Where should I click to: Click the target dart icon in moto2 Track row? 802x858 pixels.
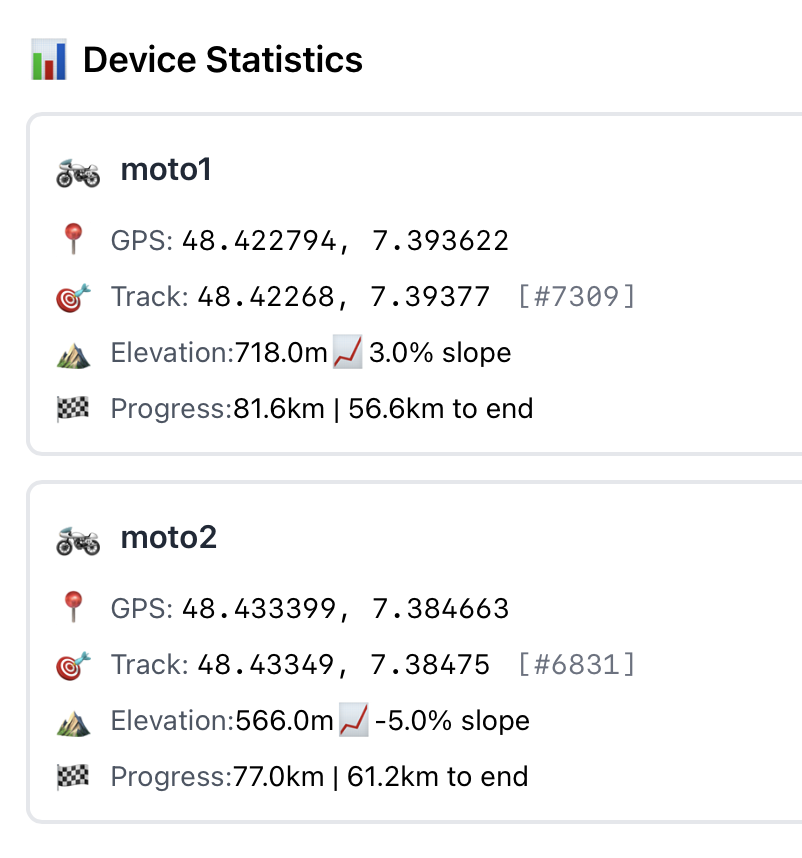[x=73, y=665]
